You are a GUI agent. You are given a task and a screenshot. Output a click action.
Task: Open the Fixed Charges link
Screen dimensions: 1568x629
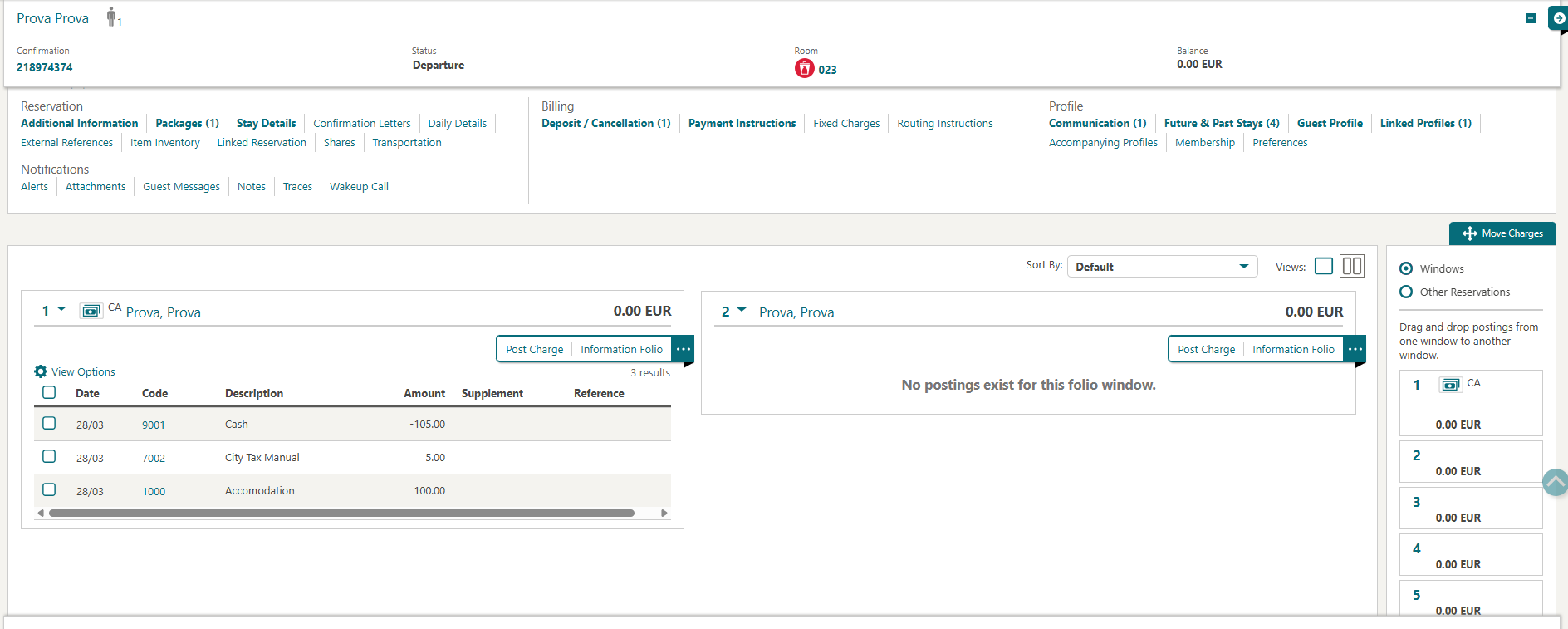(846, 123)
